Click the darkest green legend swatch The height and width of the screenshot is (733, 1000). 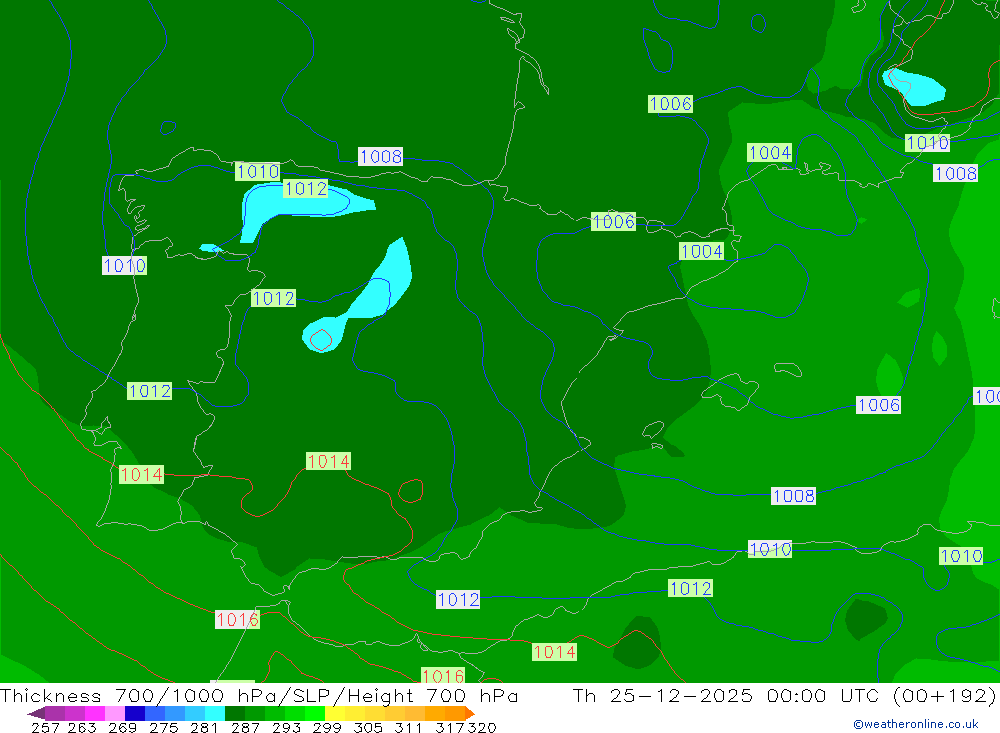pyautogui.click(x=235, y=713)
